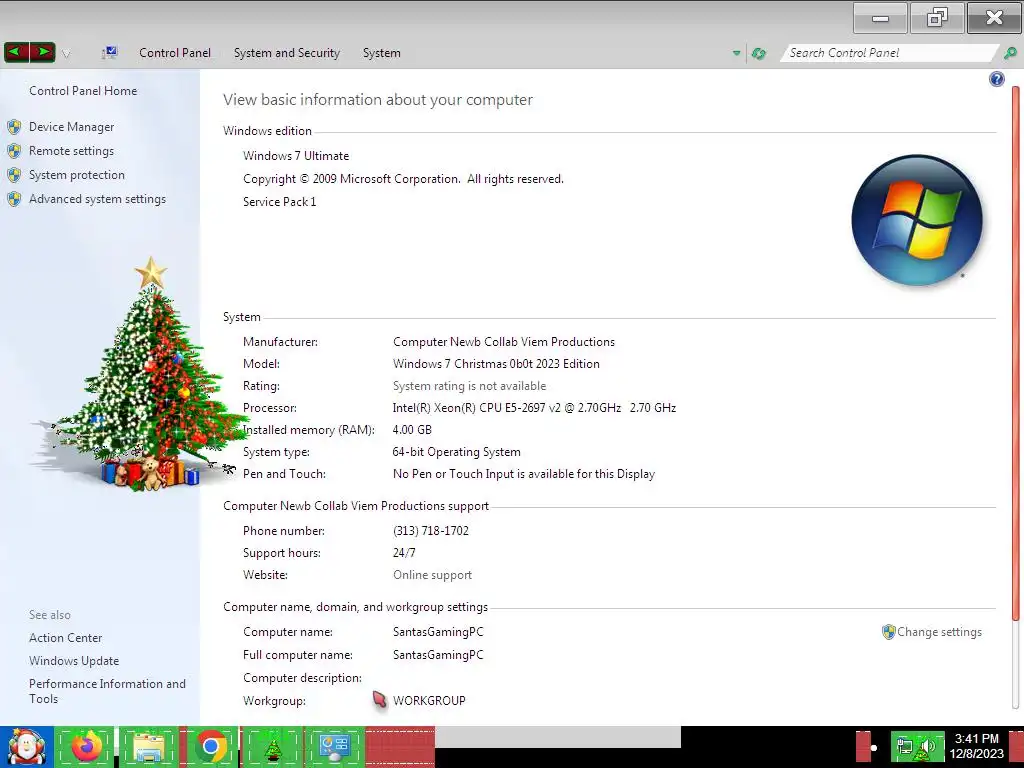Expand the address bar history dropdown

pos(737,53)
